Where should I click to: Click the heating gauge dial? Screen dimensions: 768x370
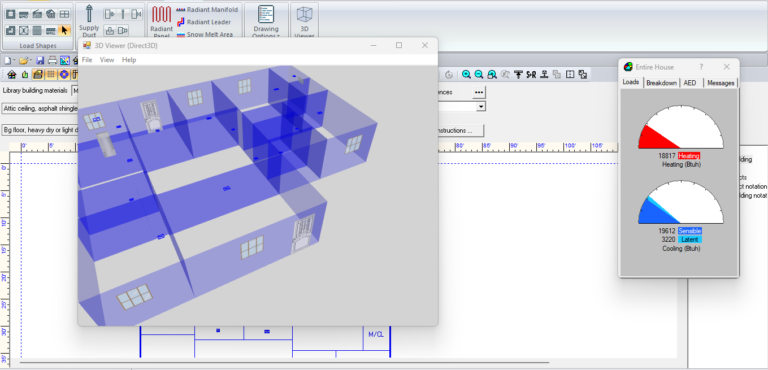point(680,127)
